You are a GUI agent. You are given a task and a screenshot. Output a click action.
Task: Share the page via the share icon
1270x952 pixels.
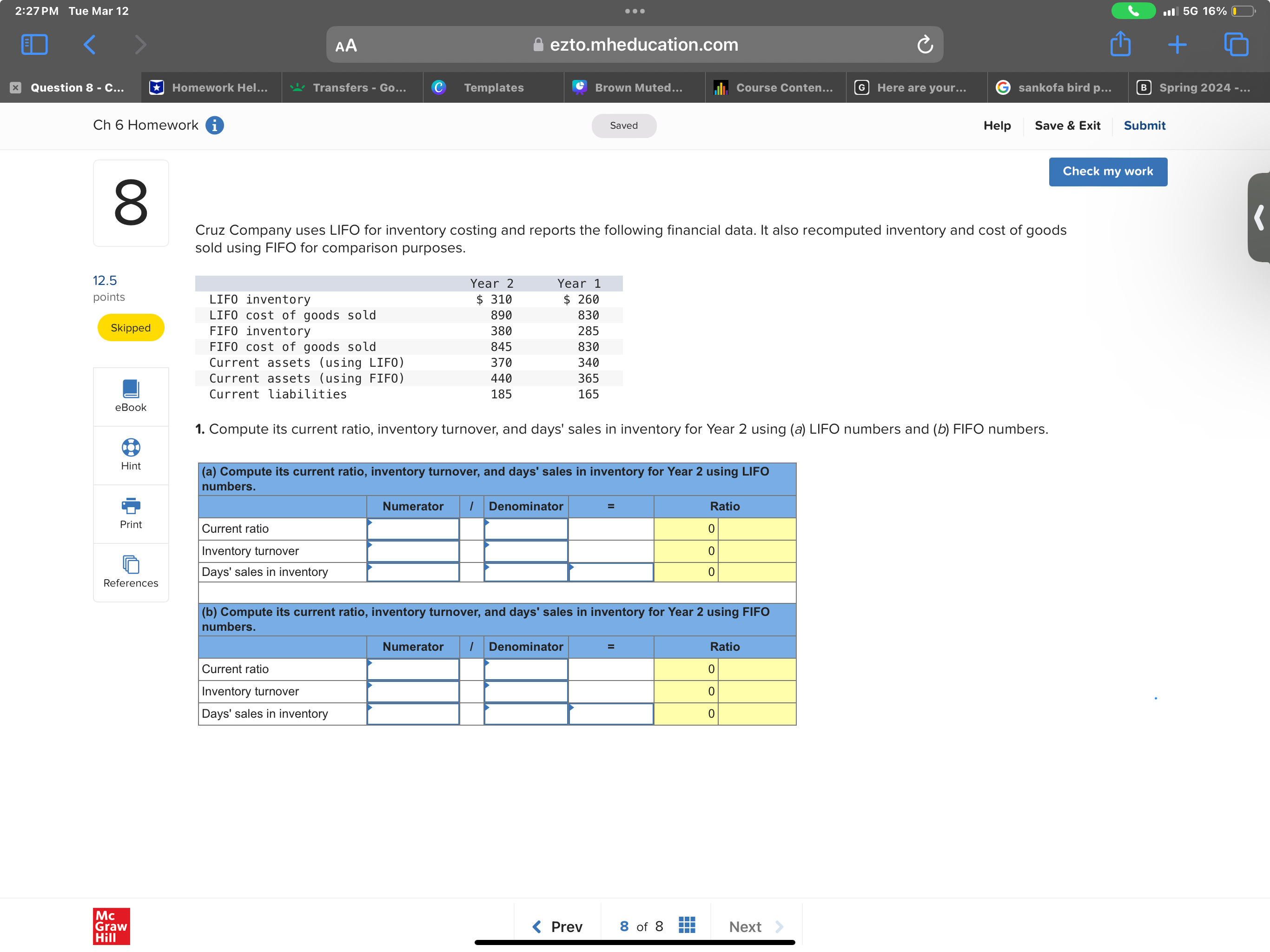pyautogui.click(x=1120, y=44)
